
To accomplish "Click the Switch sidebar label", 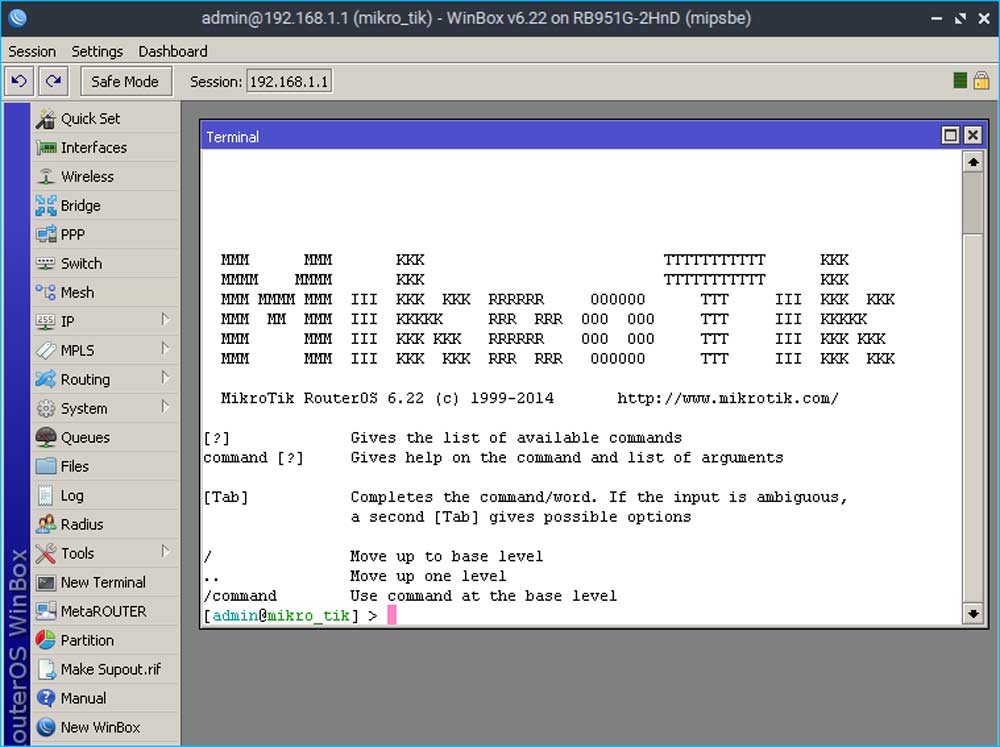I will pos(82,263).
